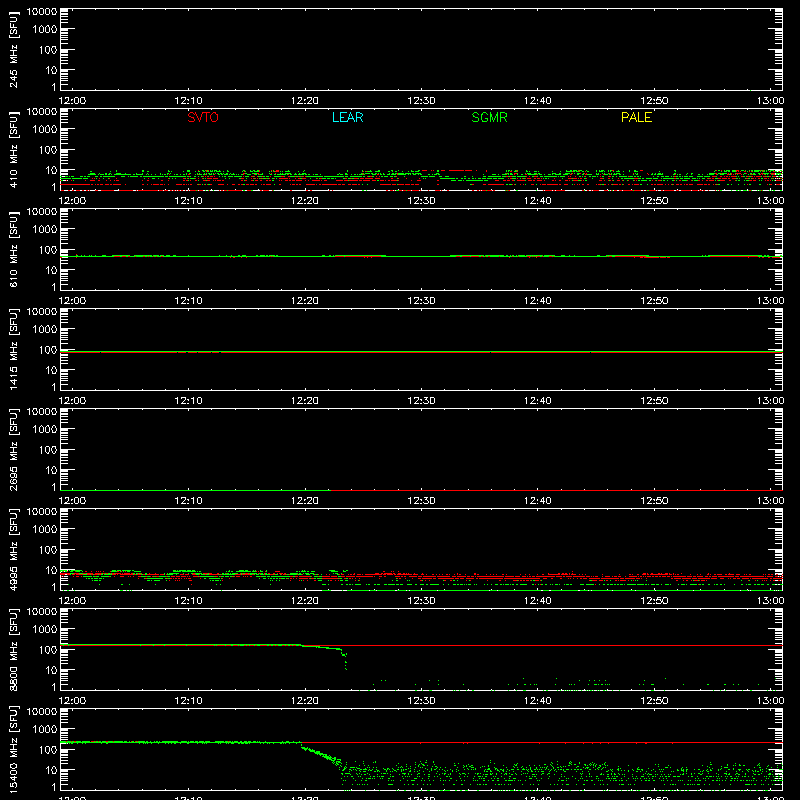Image resolution: width=800 pixels, height=800 pixels.
Task: Click the 410 MHz panel's 12:10 time label
Action: [189, 201]
